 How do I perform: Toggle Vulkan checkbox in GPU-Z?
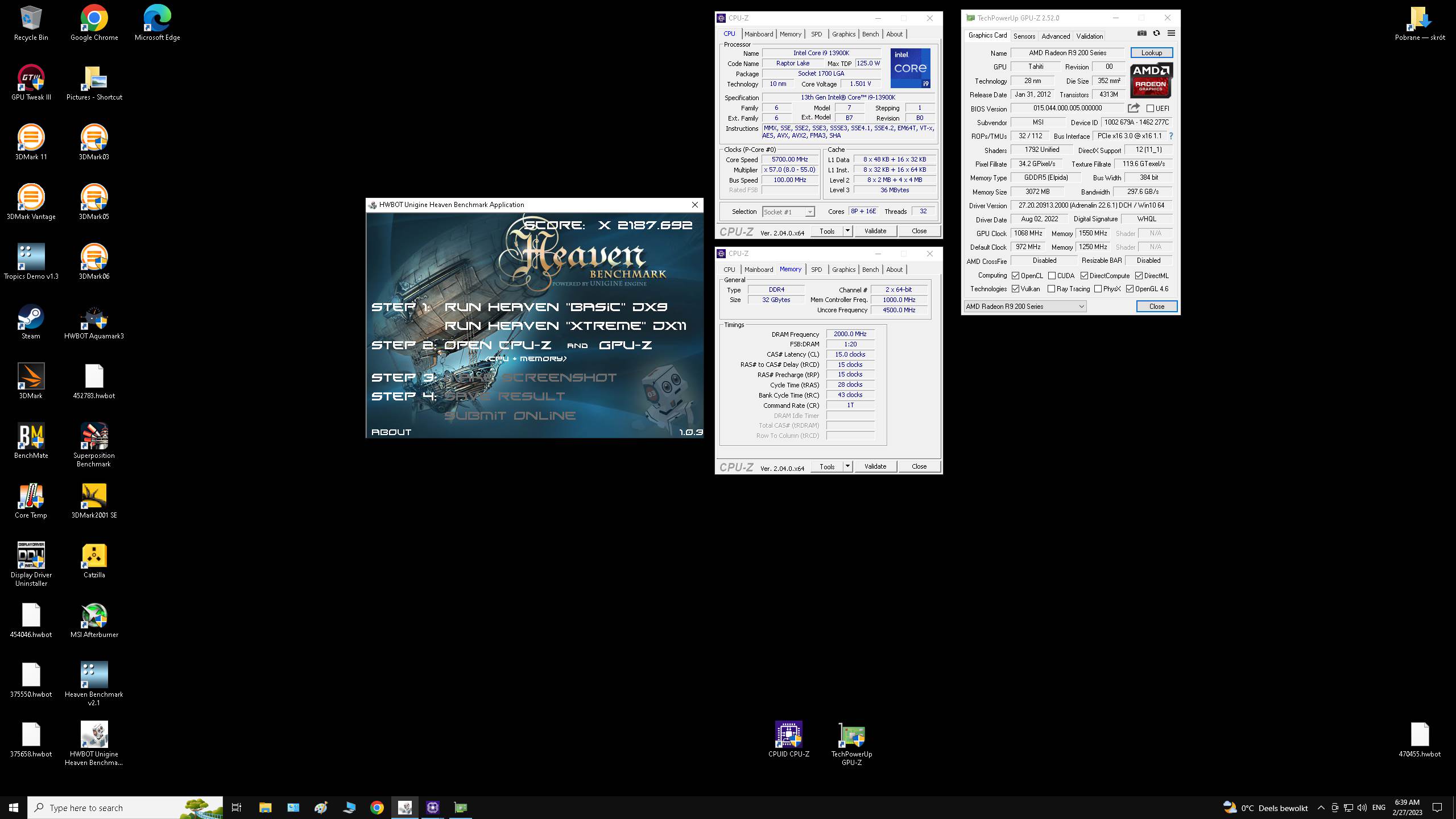[x=1015, y=289]
